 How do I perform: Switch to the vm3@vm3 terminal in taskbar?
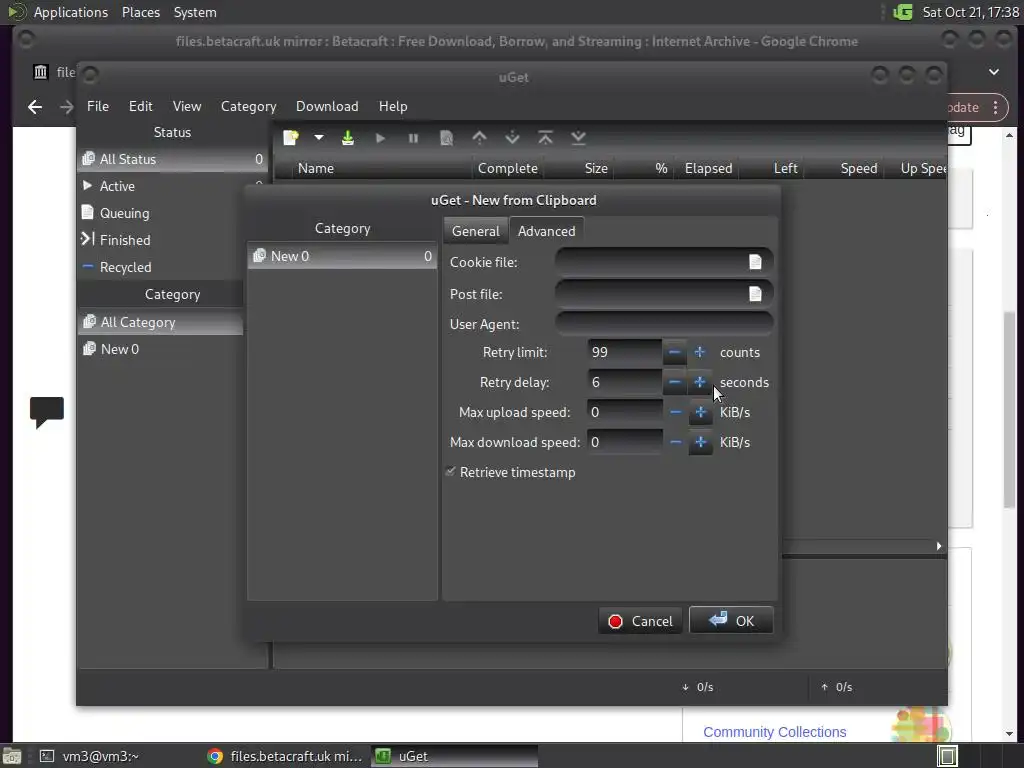90,756
